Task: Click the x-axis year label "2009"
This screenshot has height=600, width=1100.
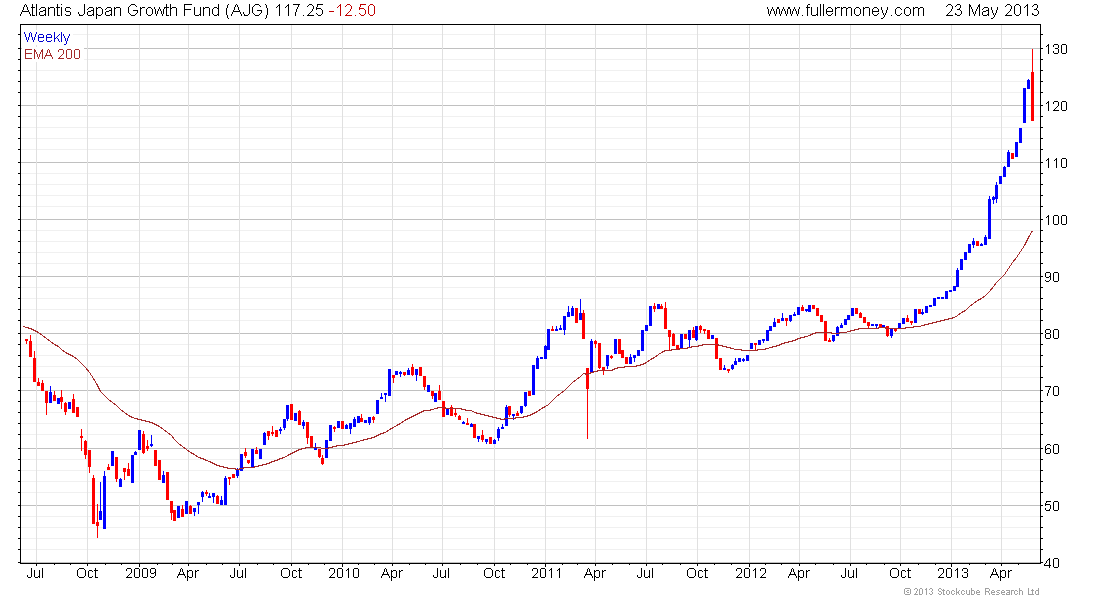Action: pyautogui.click(x=141, y=573)
